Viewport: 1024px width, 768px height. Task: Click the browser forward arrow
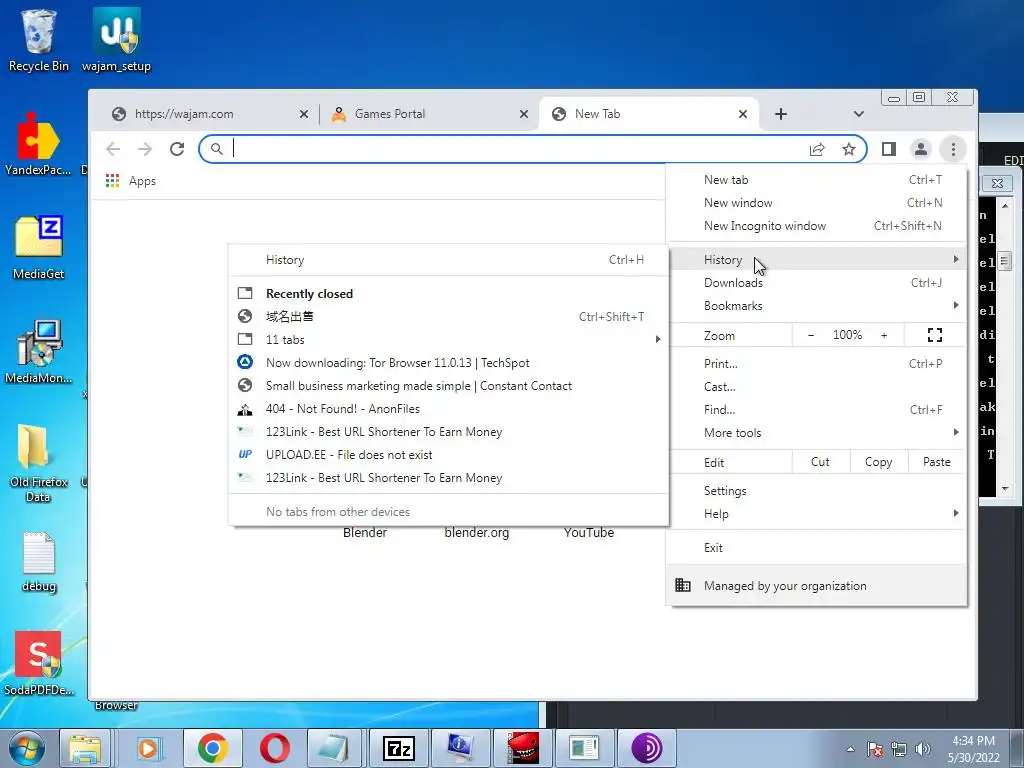tap(145, 149)
